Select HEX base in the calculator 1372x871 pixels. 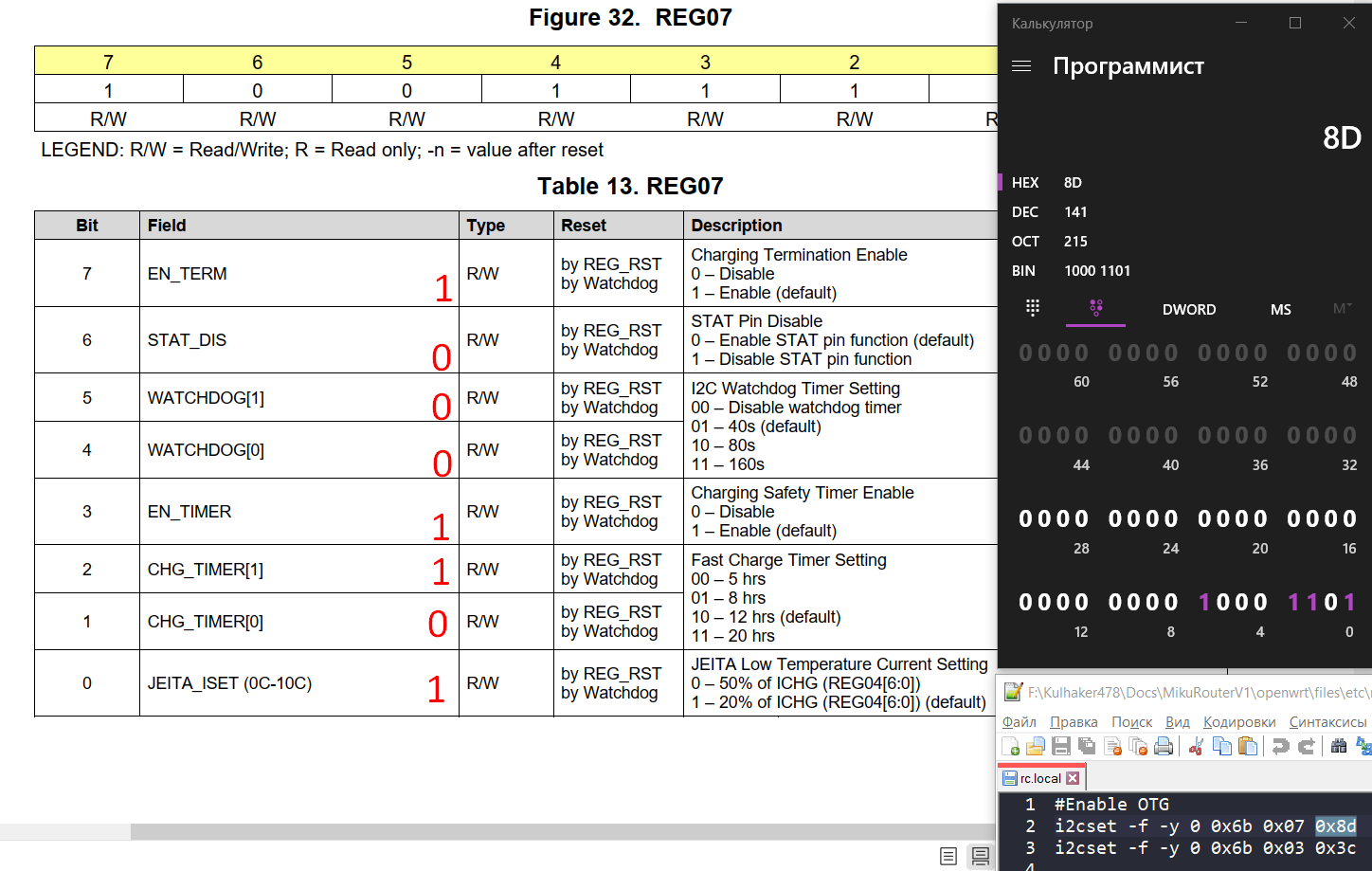(x=1184, y=182)
